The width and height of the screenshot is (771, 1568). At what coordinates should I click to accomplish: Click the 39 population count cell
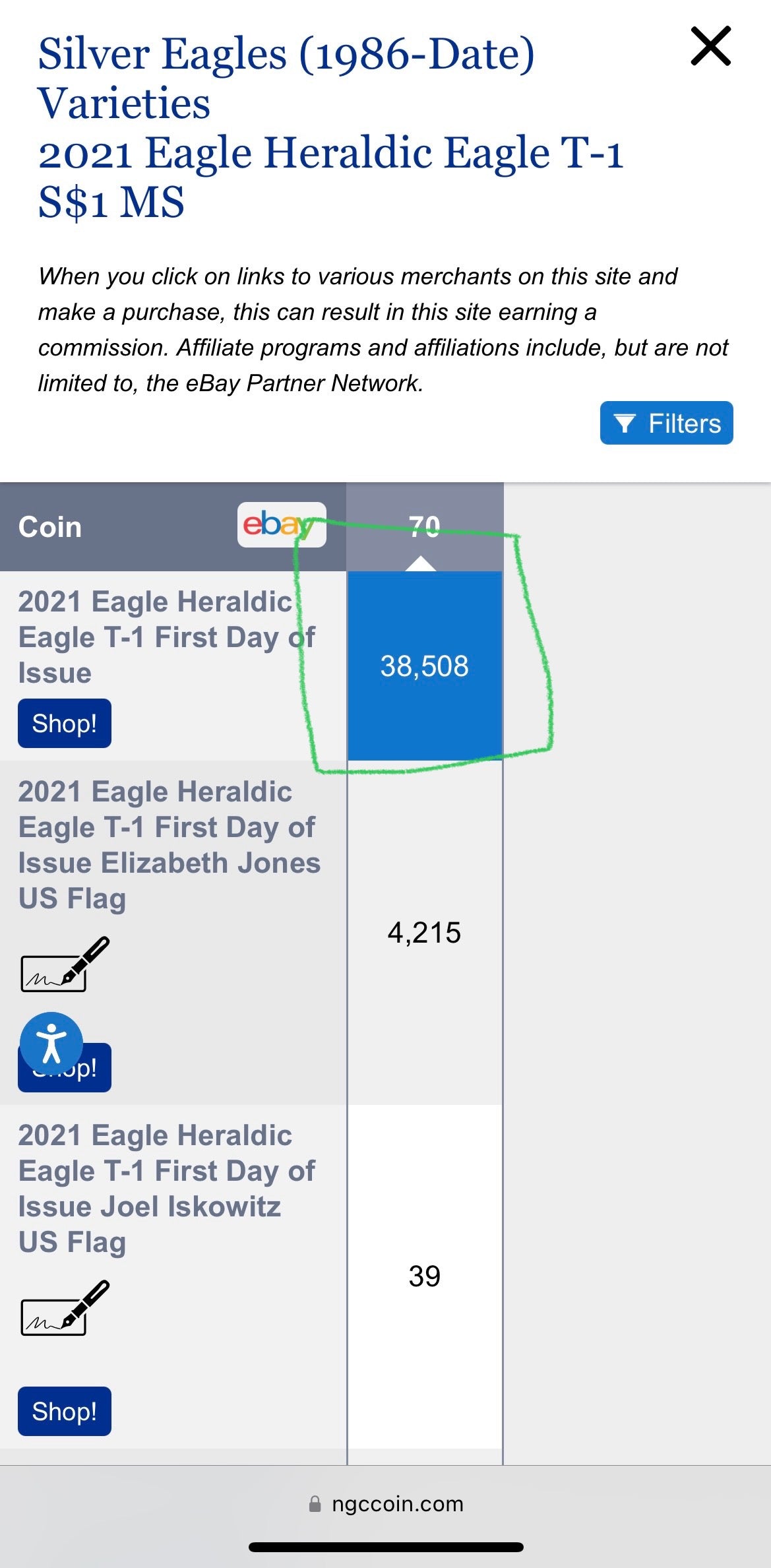424,1276
